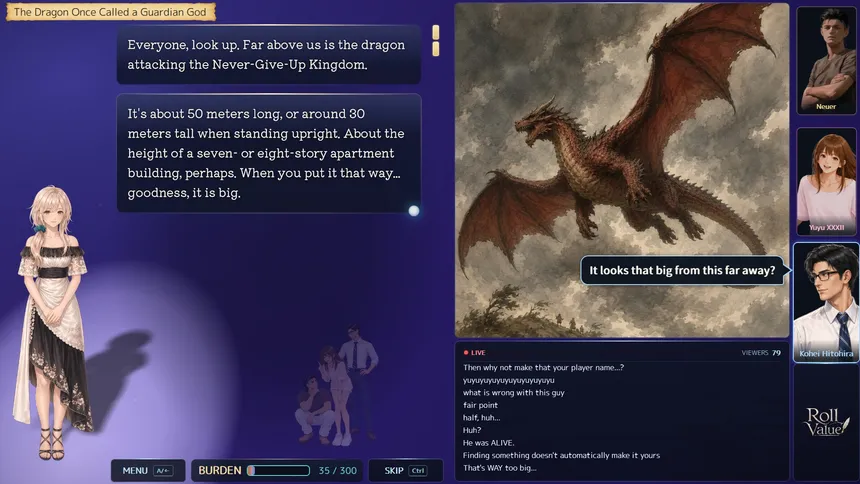This screenshot has width=860, height=484.
Task: Select the Kohei Hitohira portrait
Action: coord(826,302)
